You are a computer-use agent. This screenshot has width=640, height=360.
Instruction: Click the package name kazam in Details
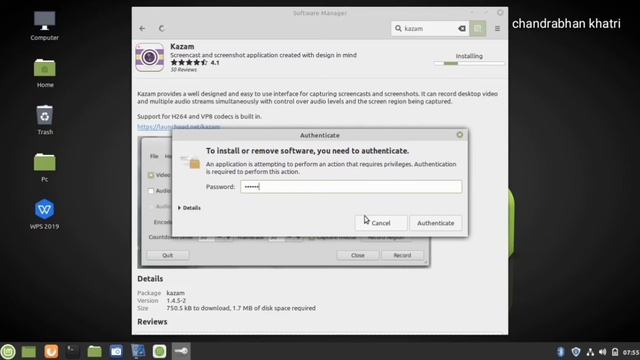pos(176,293)
